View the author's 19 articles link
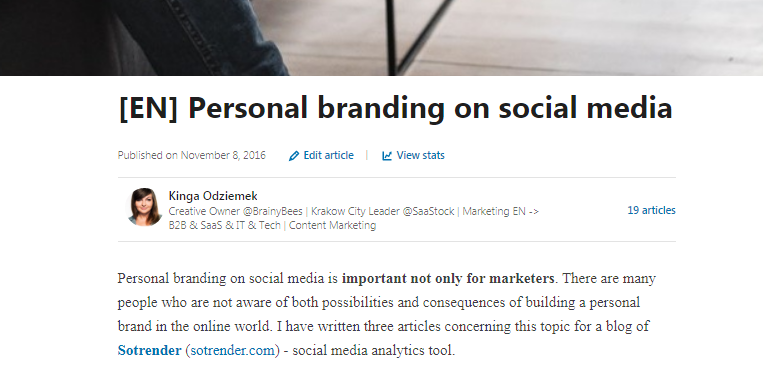The width and height of the screenshot is (763, 369). pos(651,210)
